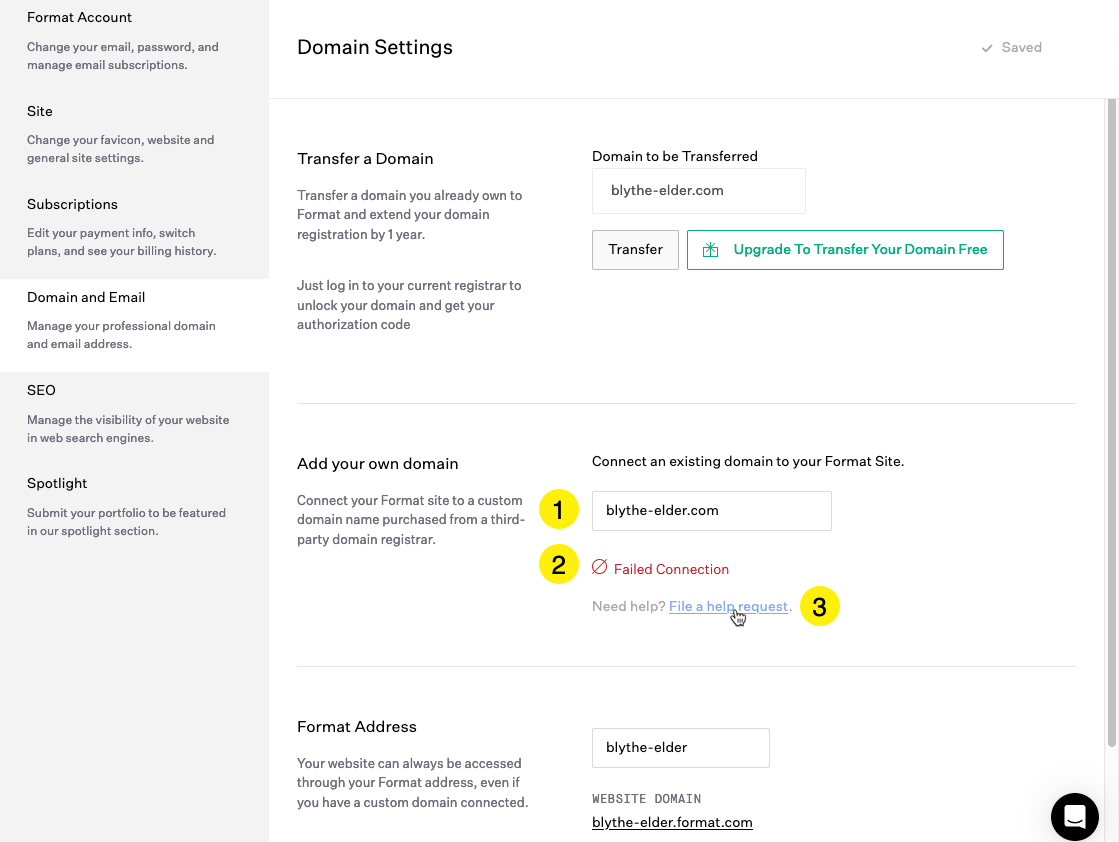
Task: Open SEO settings in sidebar
Action: 41,390
